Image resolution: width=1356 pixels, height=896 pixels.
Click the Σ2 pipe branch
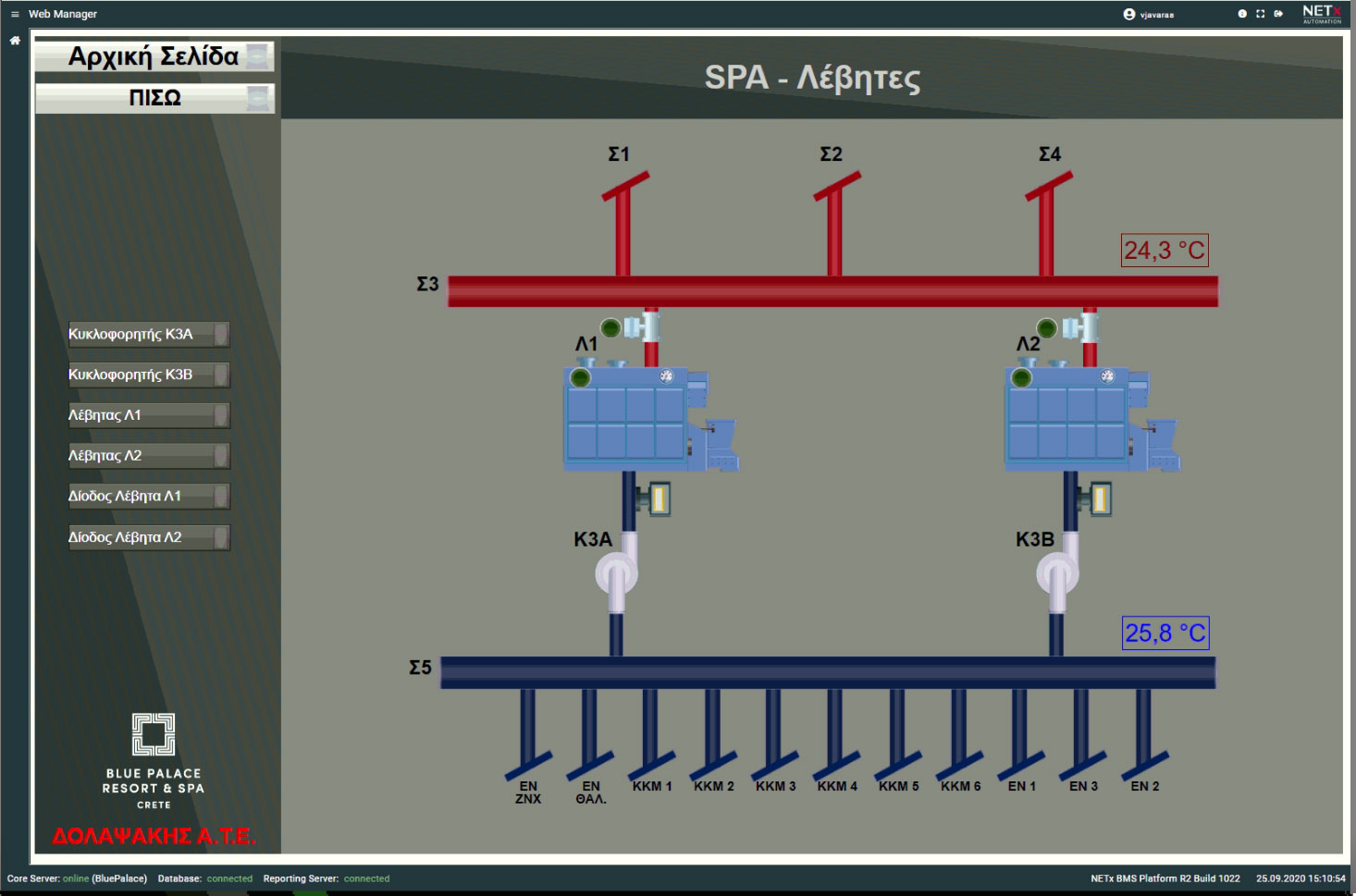836,223
